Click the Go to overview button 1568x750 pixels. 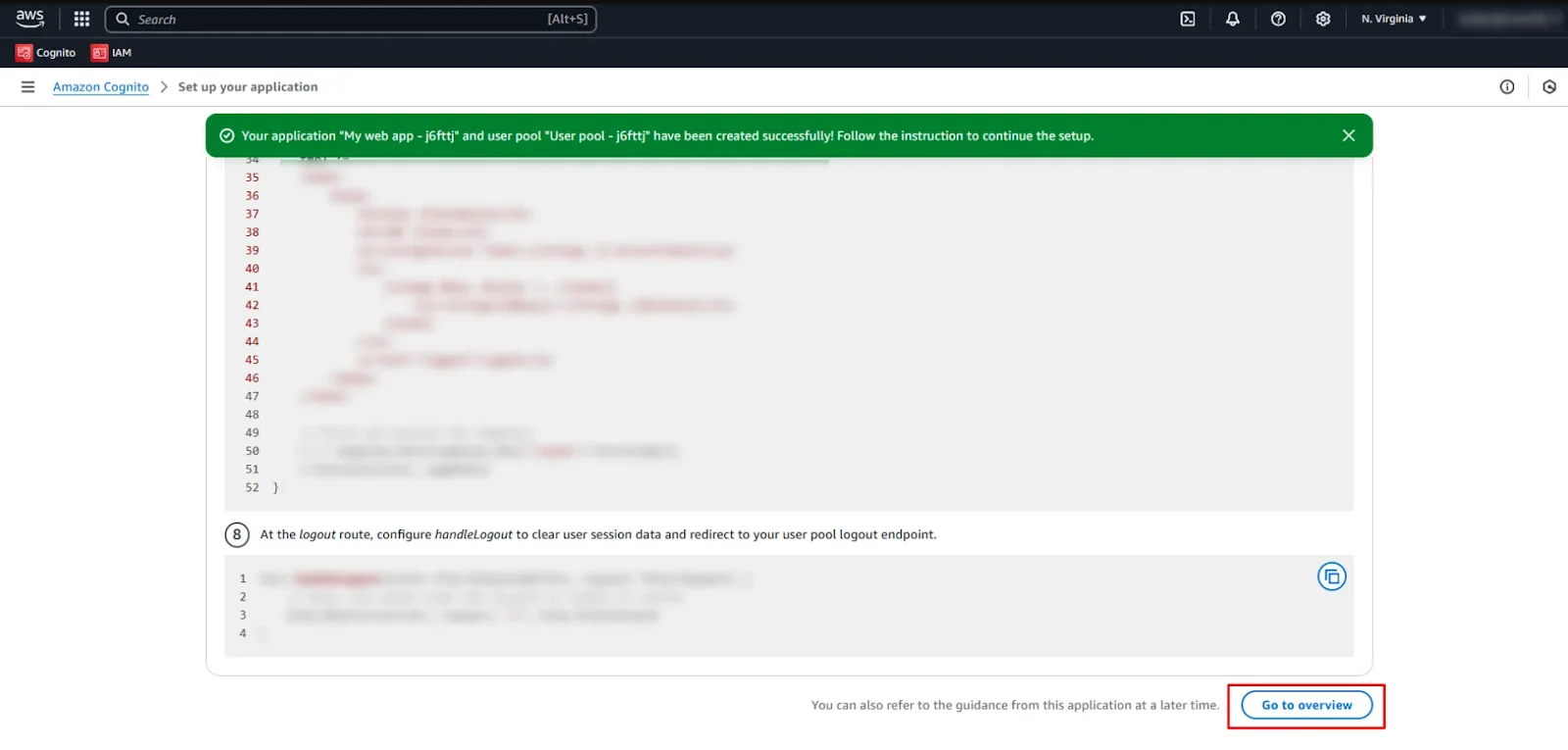pos(1306,705)
